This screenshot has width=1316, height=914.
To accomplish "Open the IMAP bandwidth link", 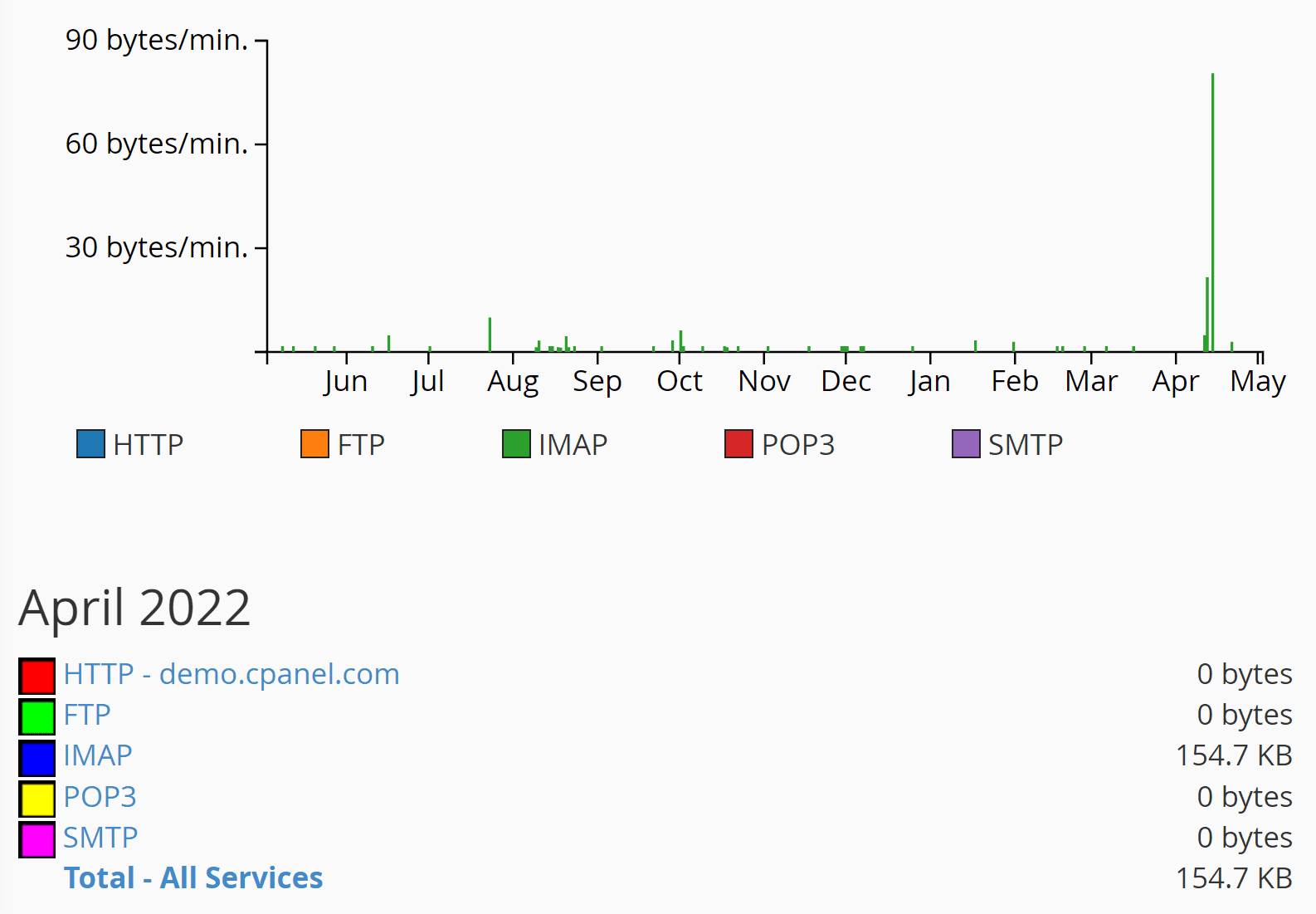I will pyautogui.click(x=98, y=755).
